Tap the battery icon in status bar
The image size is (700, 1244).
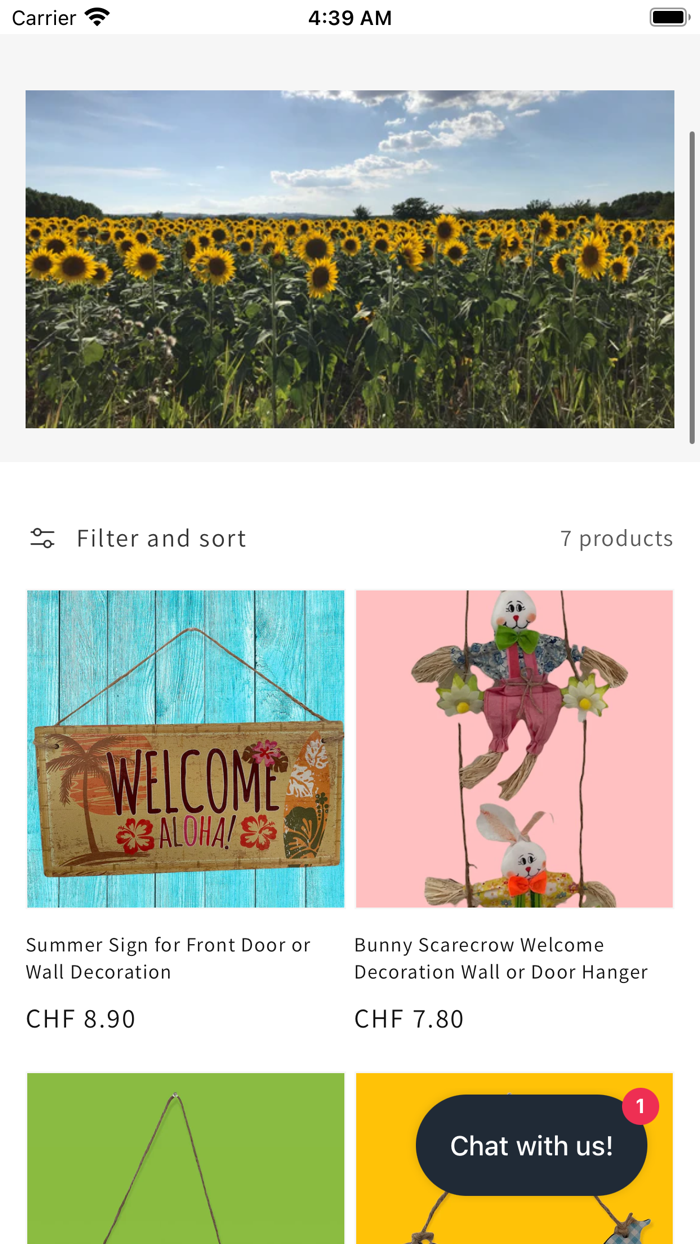pos(668,17)
